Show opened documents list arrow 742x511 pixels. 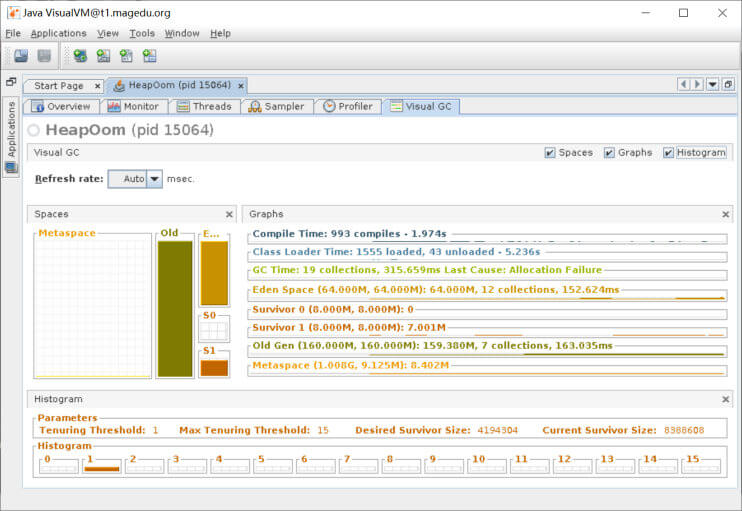tap(712, 85)
